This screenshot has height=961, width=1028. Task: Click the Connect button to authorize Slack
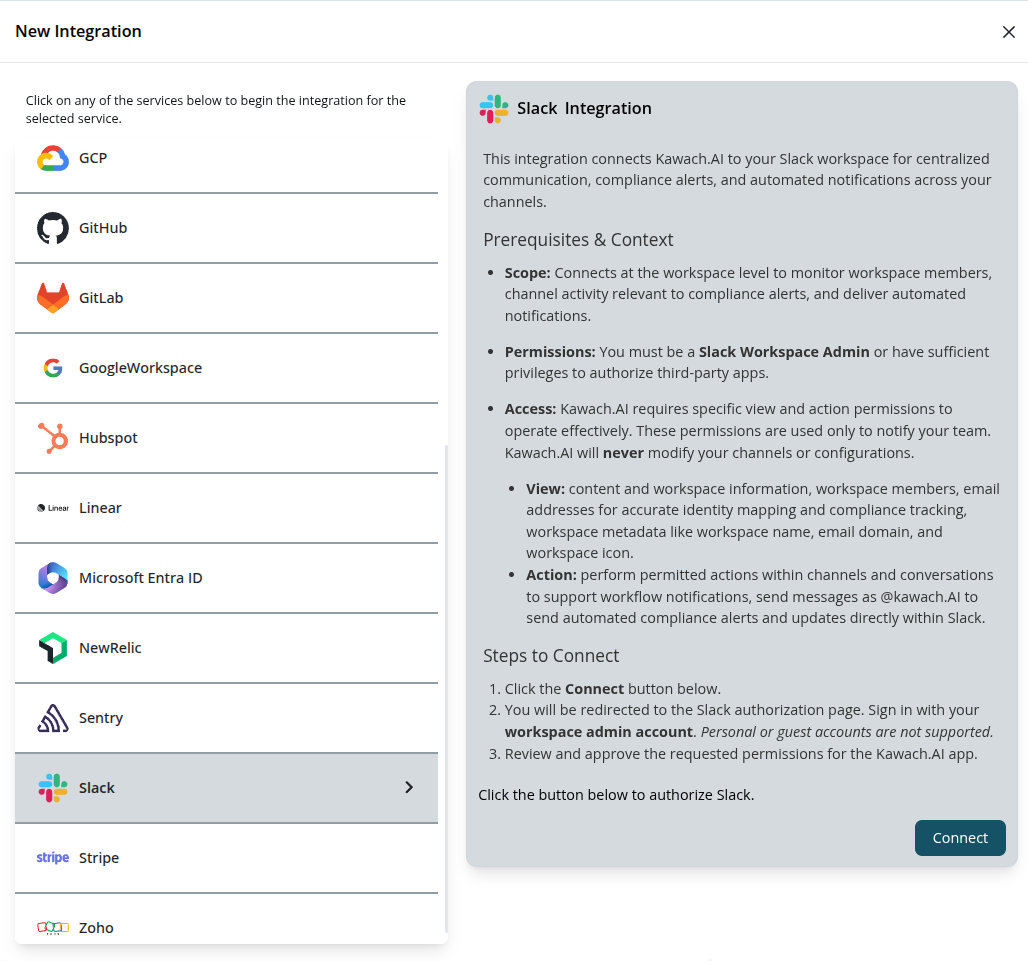click(959, 838)
